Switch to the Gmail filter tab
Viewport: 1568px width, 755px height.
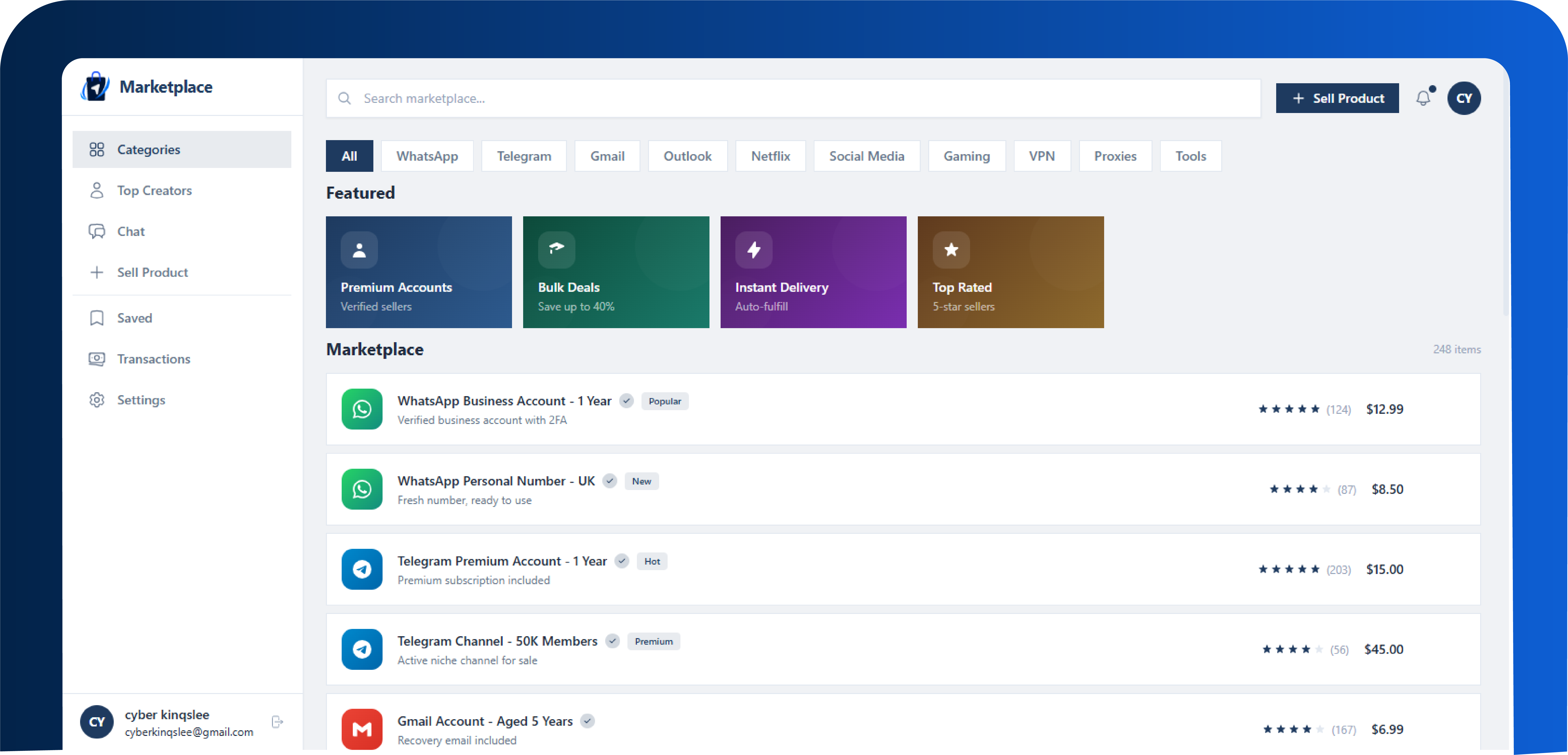click(x=607, y=156)
